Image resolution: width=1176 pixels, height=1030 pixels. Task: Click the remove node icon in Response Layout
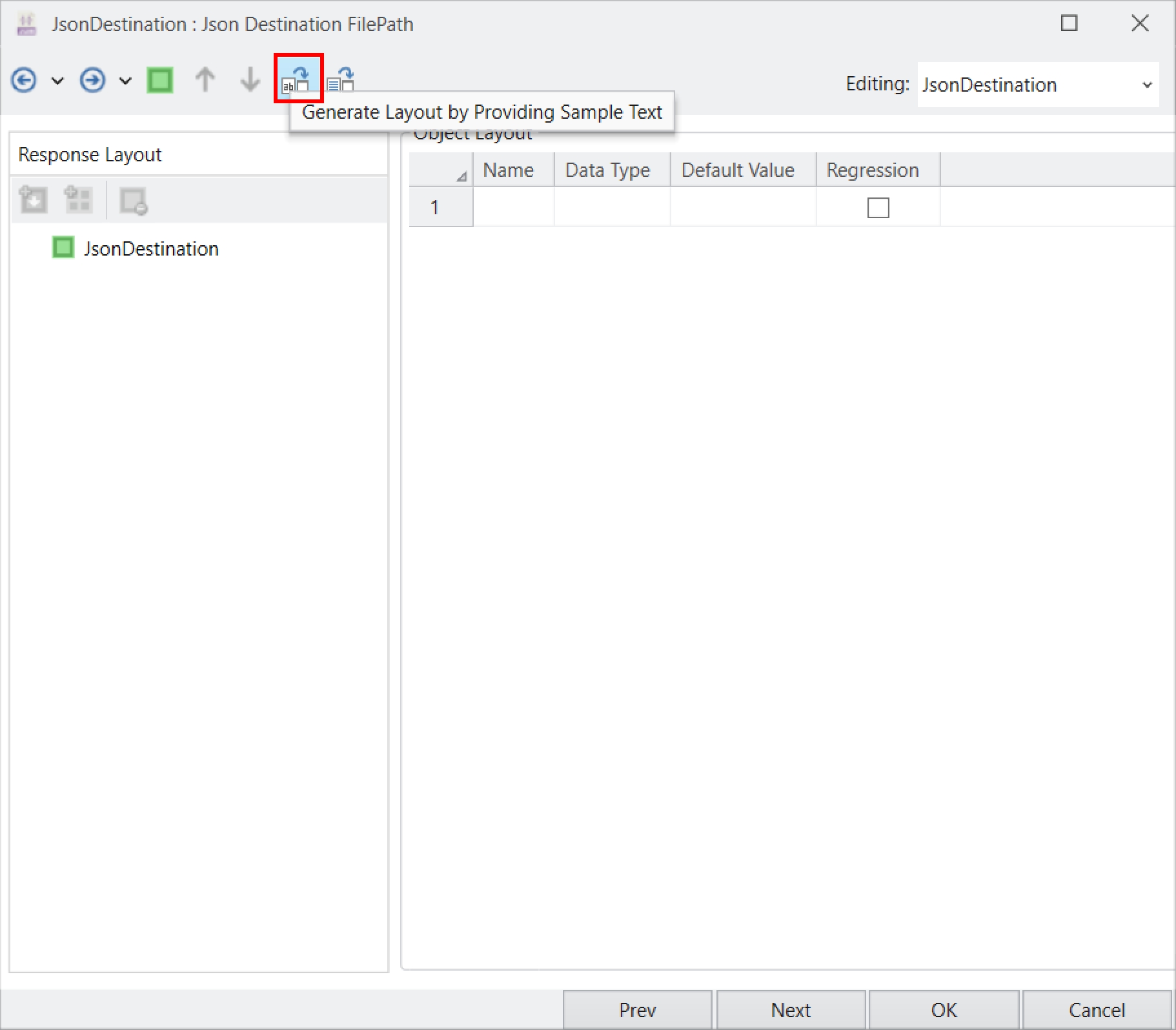pyautogui.click(x=134, y=201)
